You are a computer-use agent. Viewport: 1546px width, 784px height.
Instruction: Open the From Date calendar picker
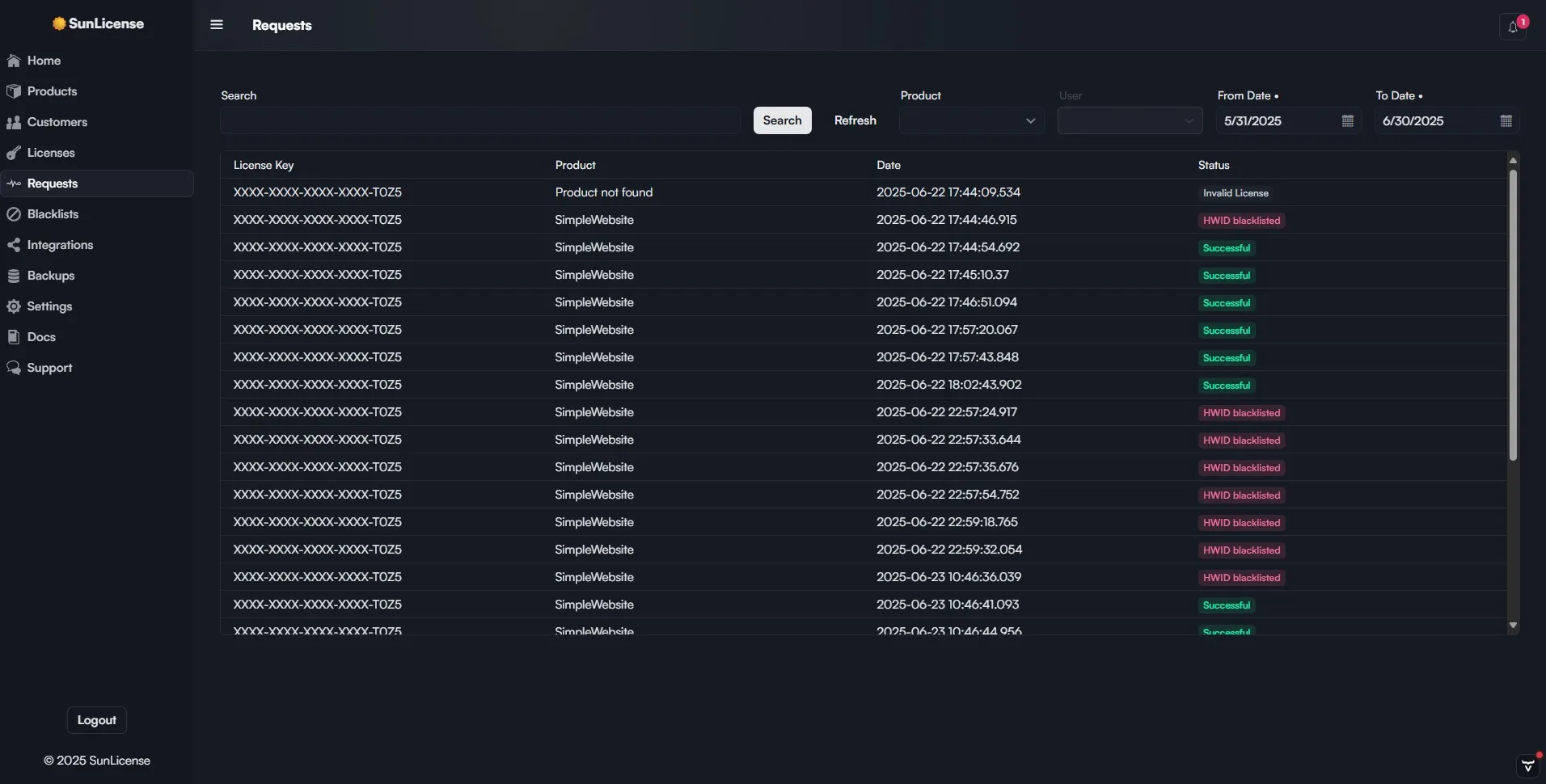(1347, 120)
